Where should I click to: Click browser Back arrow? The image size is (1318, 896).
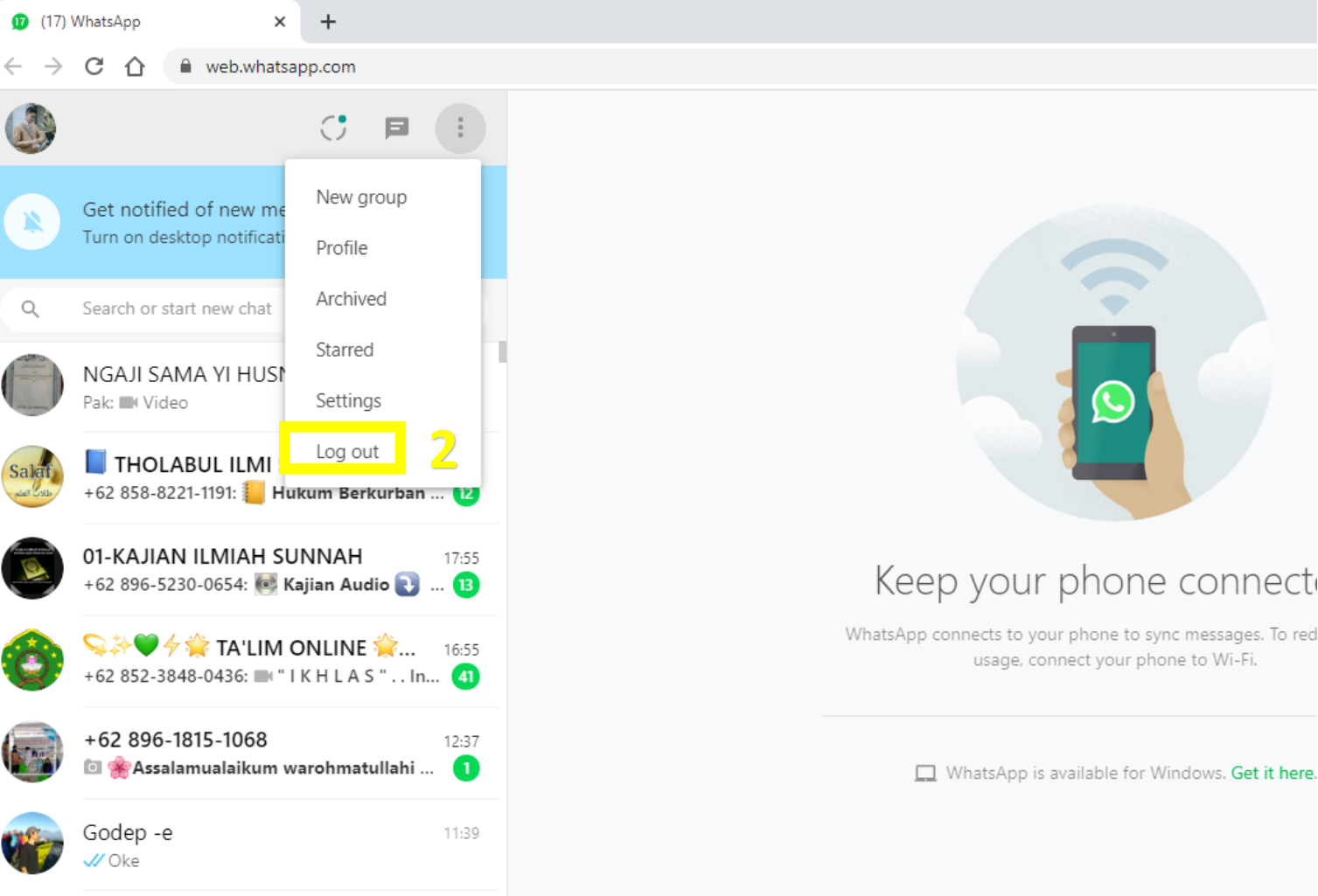pos(13,66)
